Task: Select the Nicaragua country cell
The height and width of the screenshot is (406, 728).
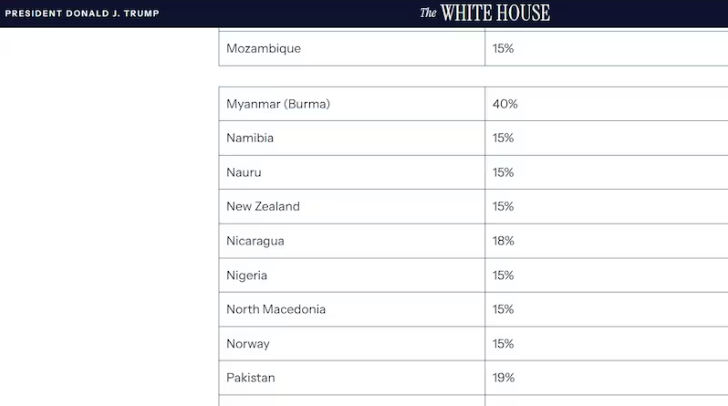Action: pos(352,241)
